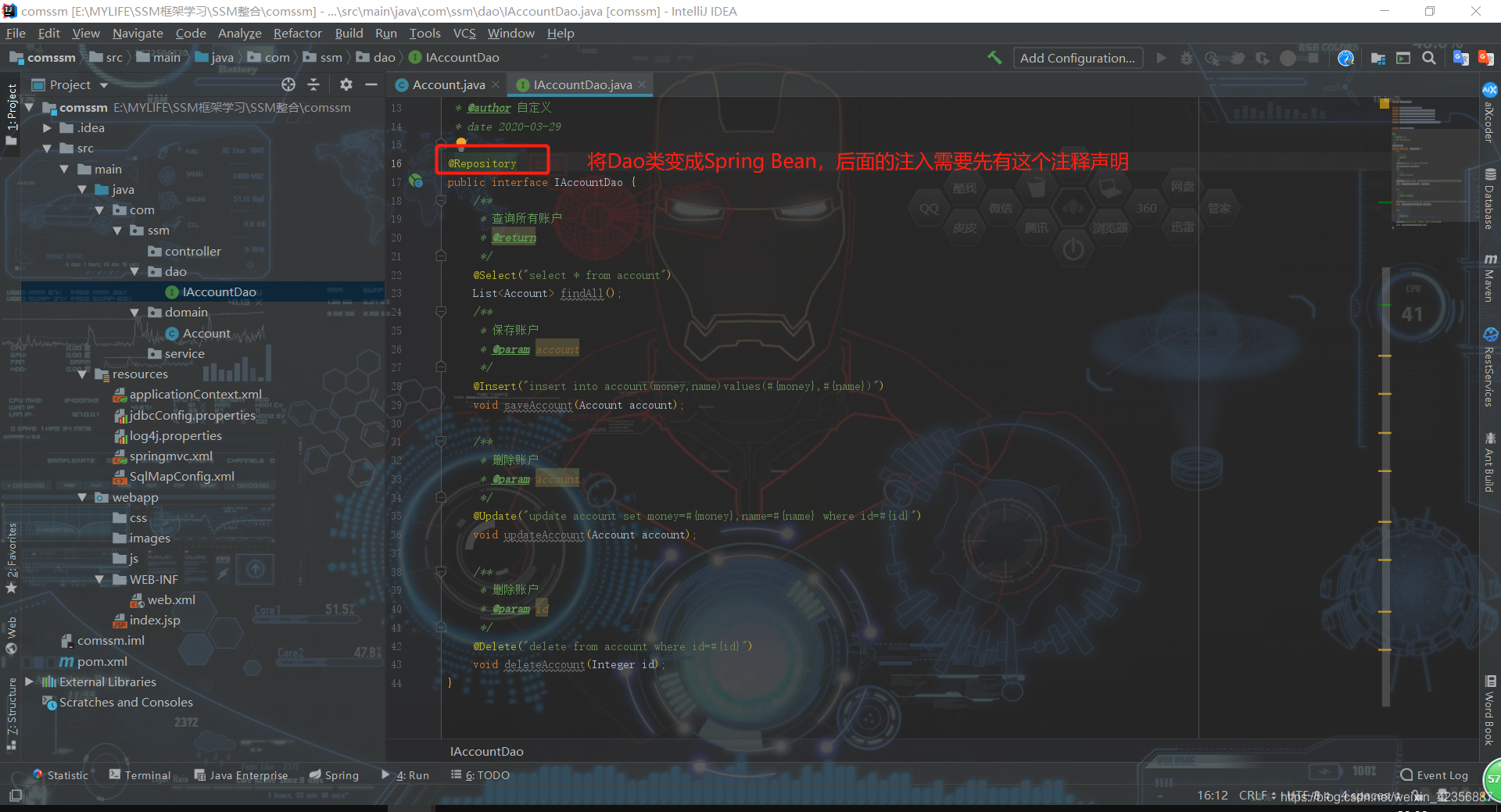Click the dao breadcrumb in navigation bar
The image size is (1501, 812).
coord(376,57)
